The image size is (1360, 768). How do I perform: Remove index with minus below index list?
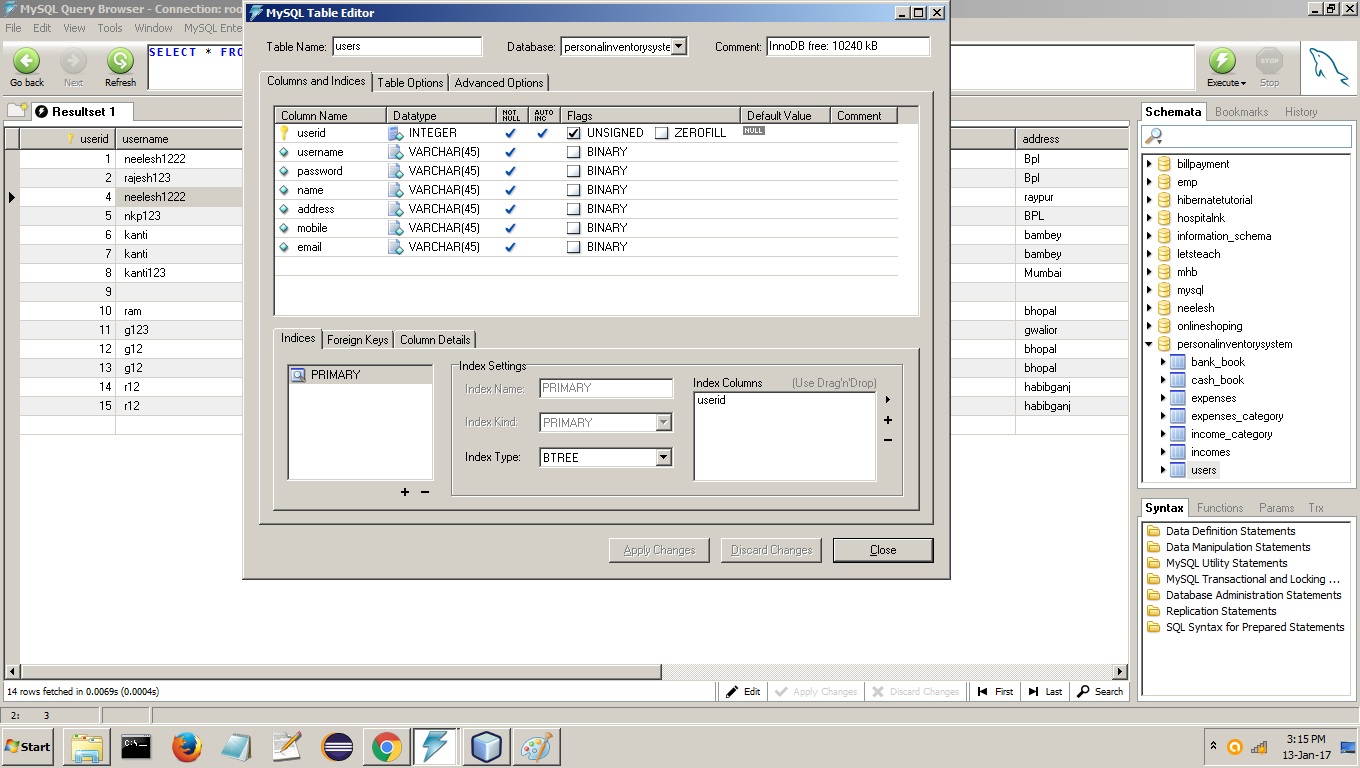(425, 492)
